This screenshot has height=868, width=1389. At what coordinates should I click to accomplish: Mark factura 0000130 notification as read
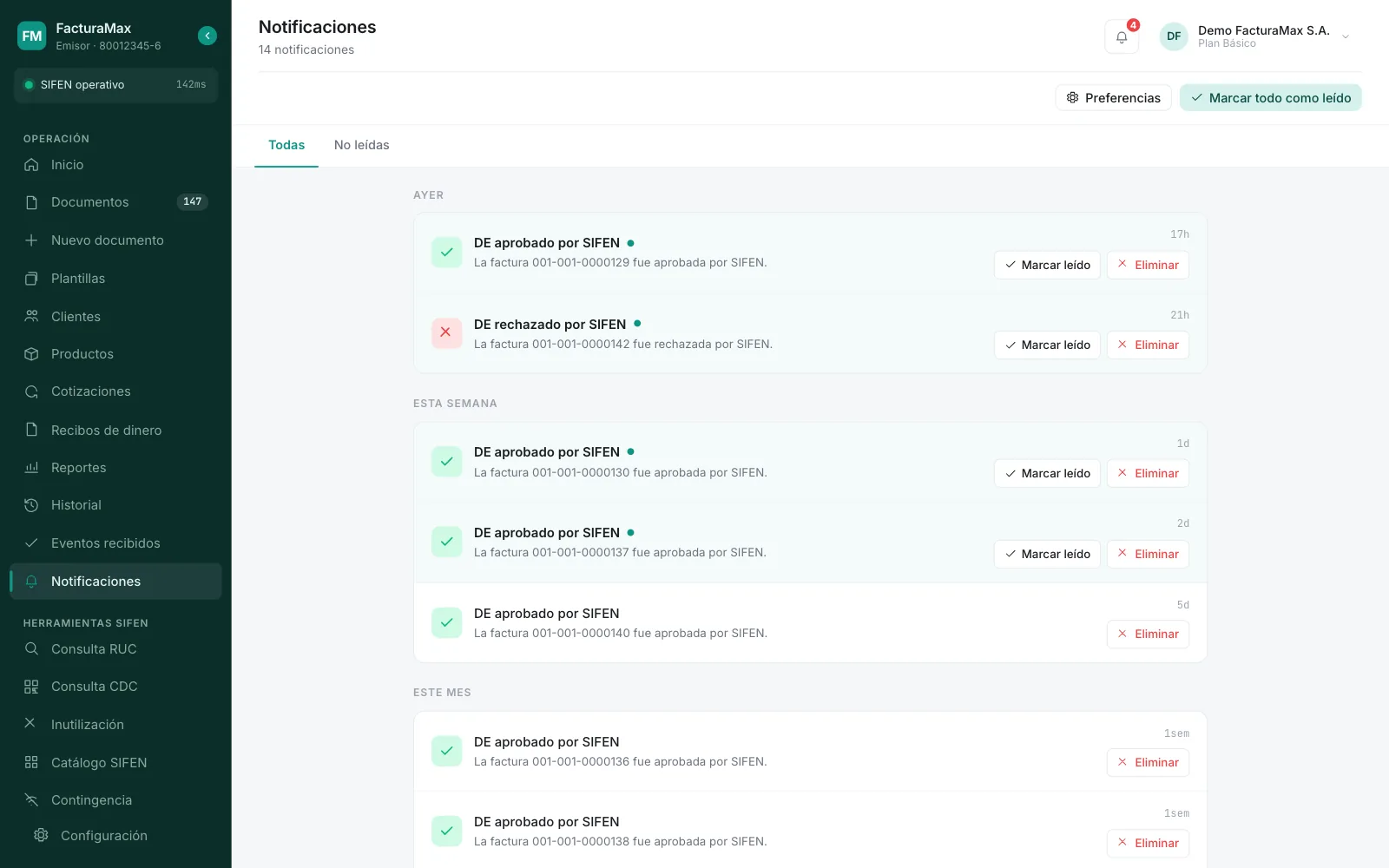click(x=1047, y=473)
